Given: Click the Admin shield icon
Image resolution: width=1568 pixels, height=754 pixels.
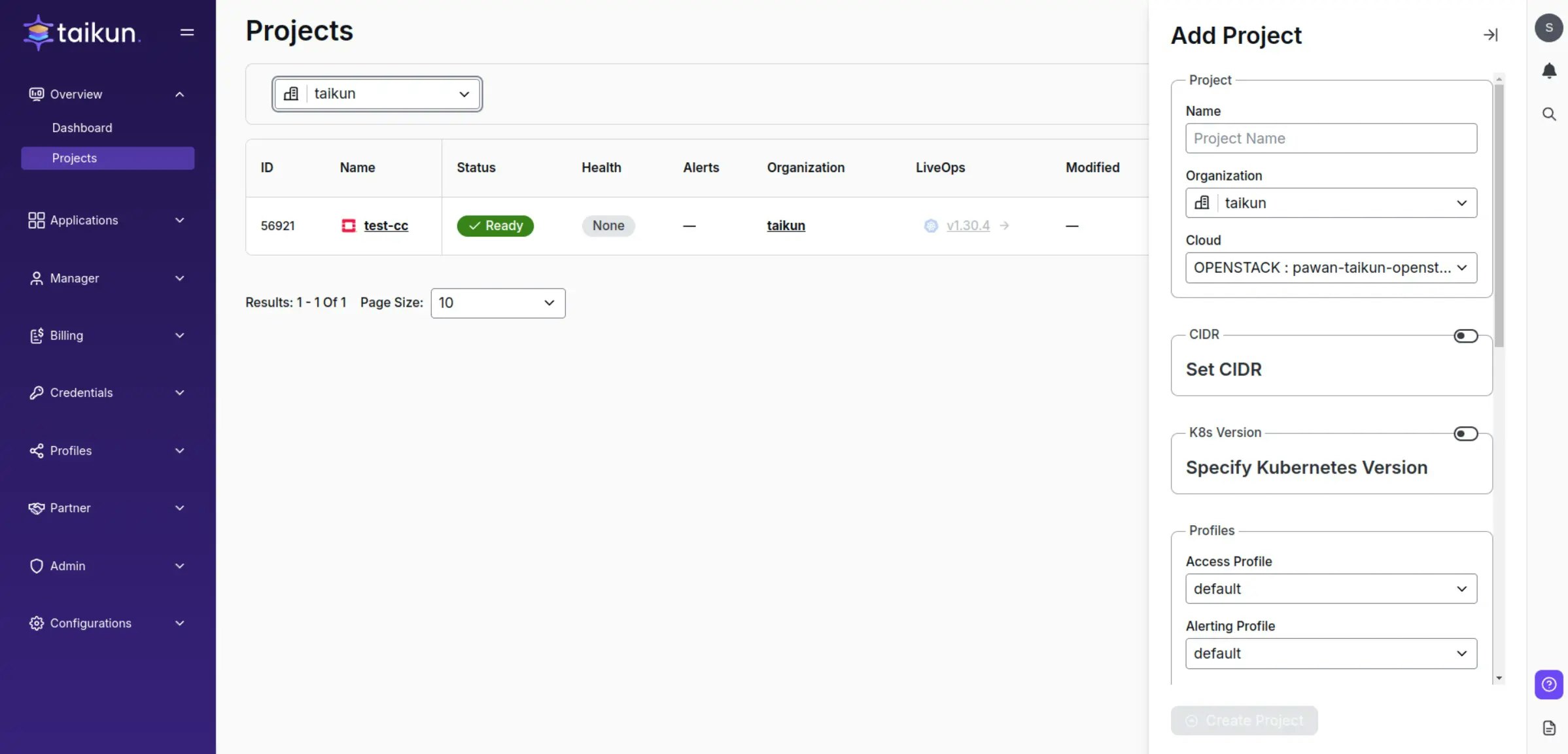Looking at the screenshot, I should pos(37,566).
